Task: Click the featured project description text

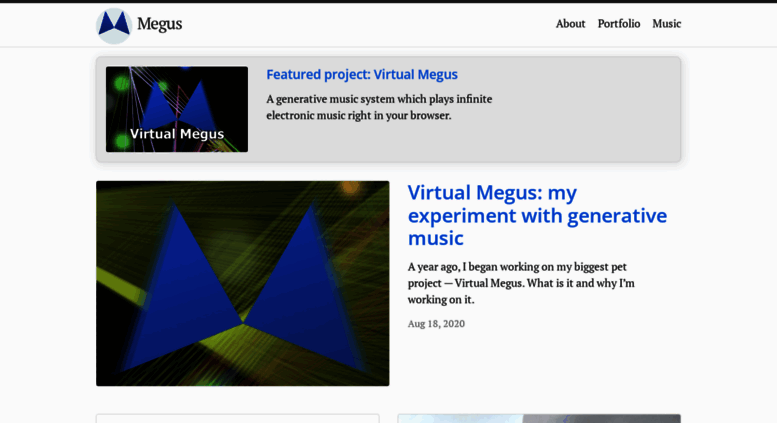Action: point(379,107)
